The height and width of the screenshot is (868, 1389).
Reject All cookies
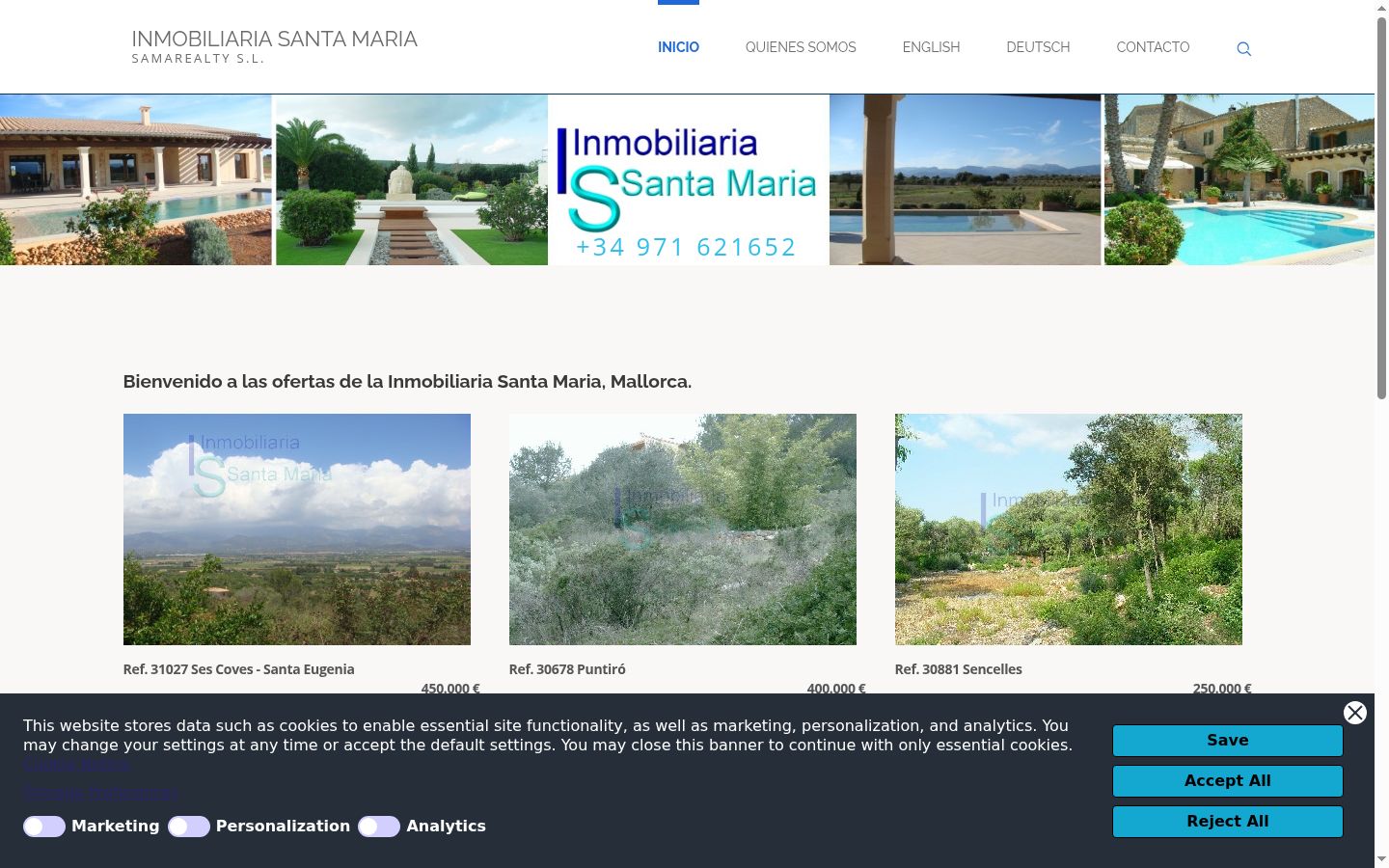tap(1228, 822)
